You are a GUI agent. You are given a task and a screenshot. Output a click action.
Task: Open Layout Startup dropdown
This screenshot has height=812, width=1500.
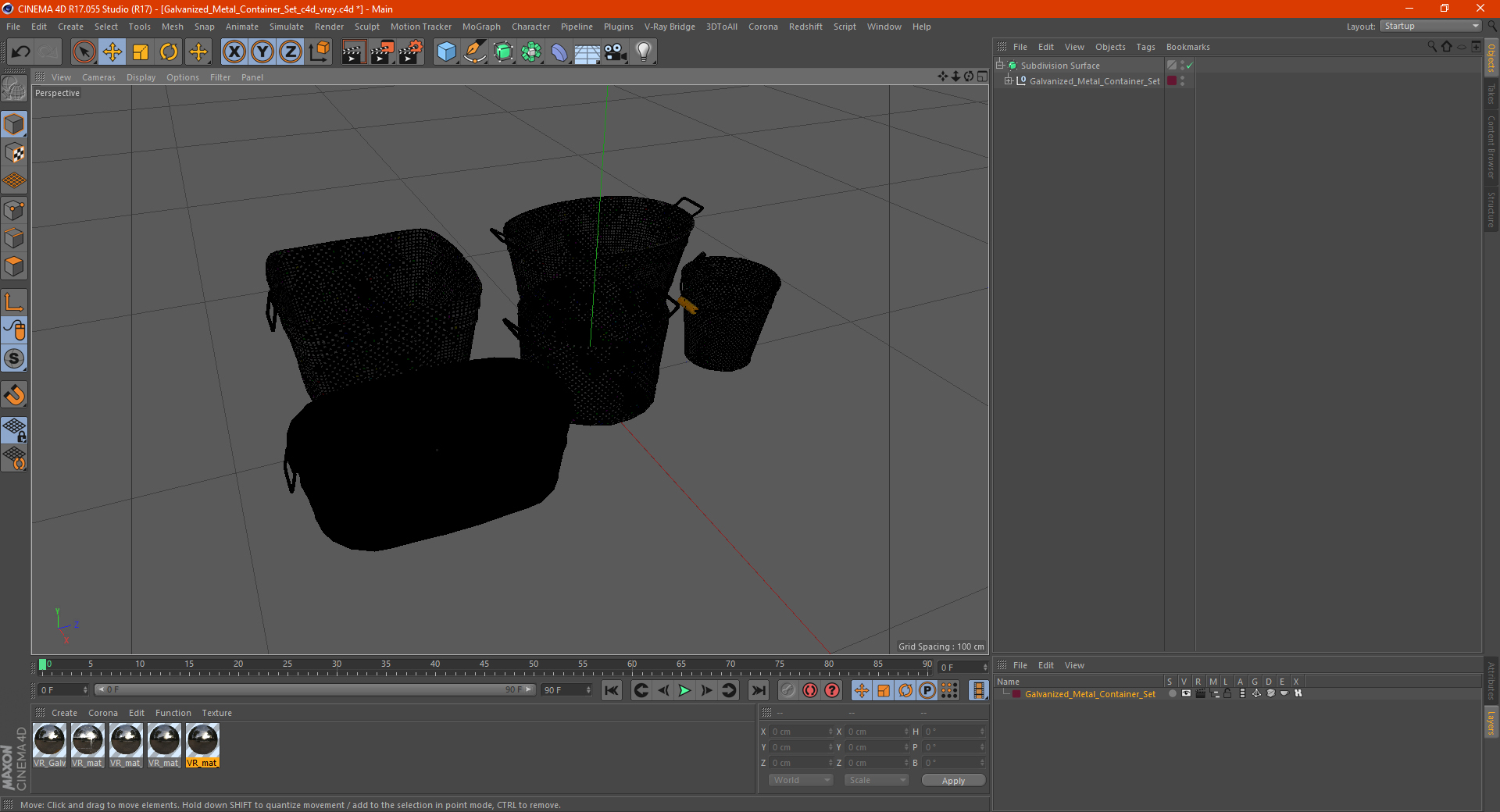(x=1431, y=26)
